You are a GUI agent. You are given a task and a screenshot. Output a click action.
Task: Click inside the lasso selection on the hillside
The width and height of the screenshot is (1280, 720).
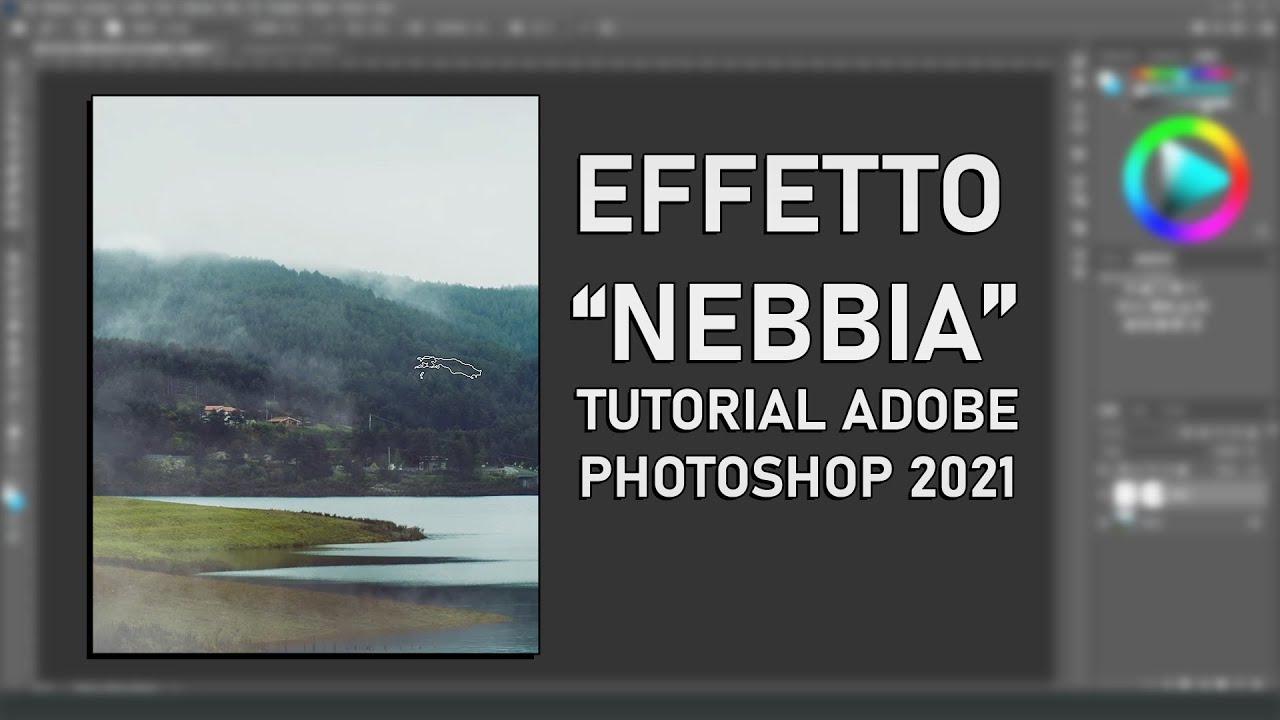448,367
